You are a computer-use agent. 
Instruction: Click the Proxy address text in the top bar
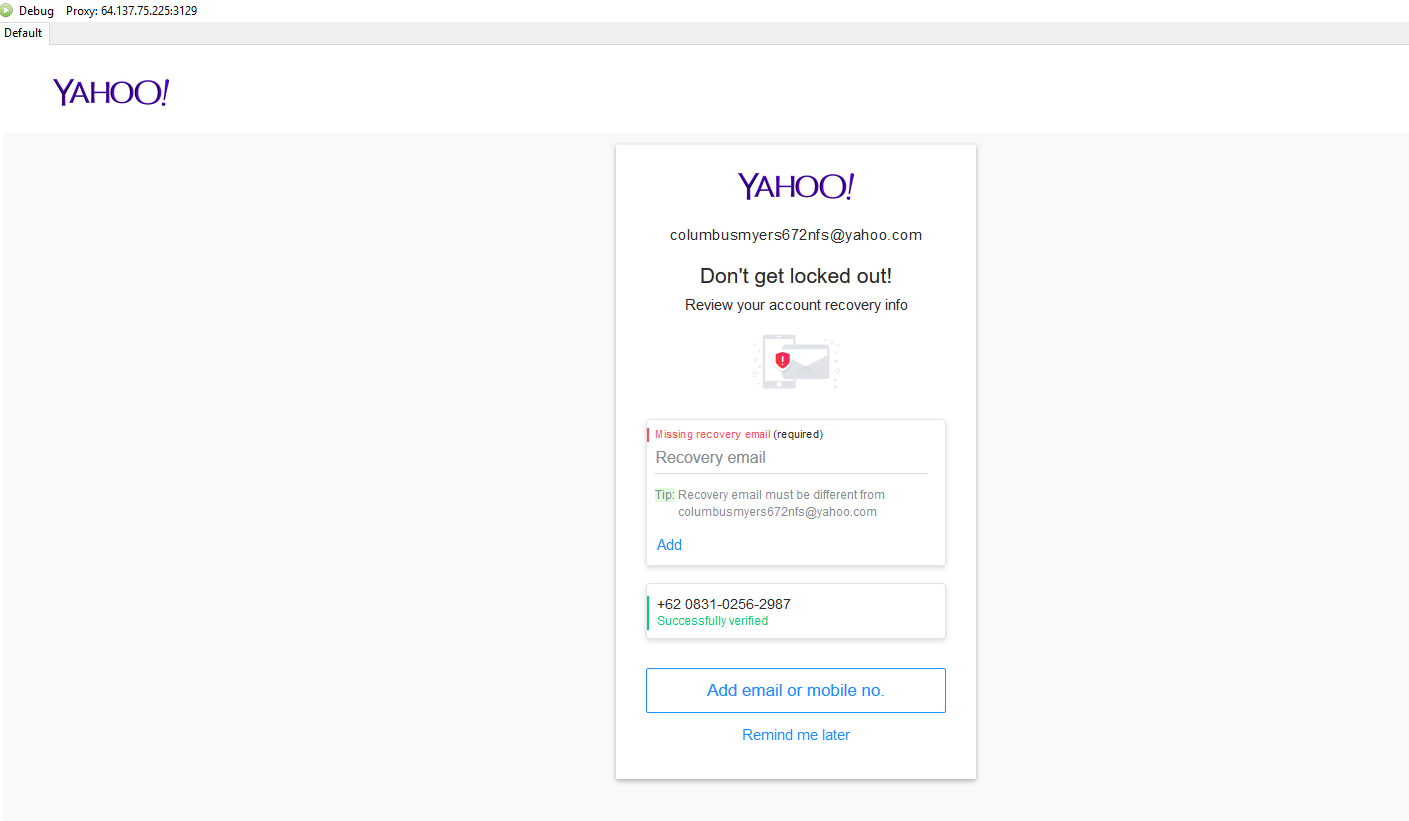[x=131, y=11]
